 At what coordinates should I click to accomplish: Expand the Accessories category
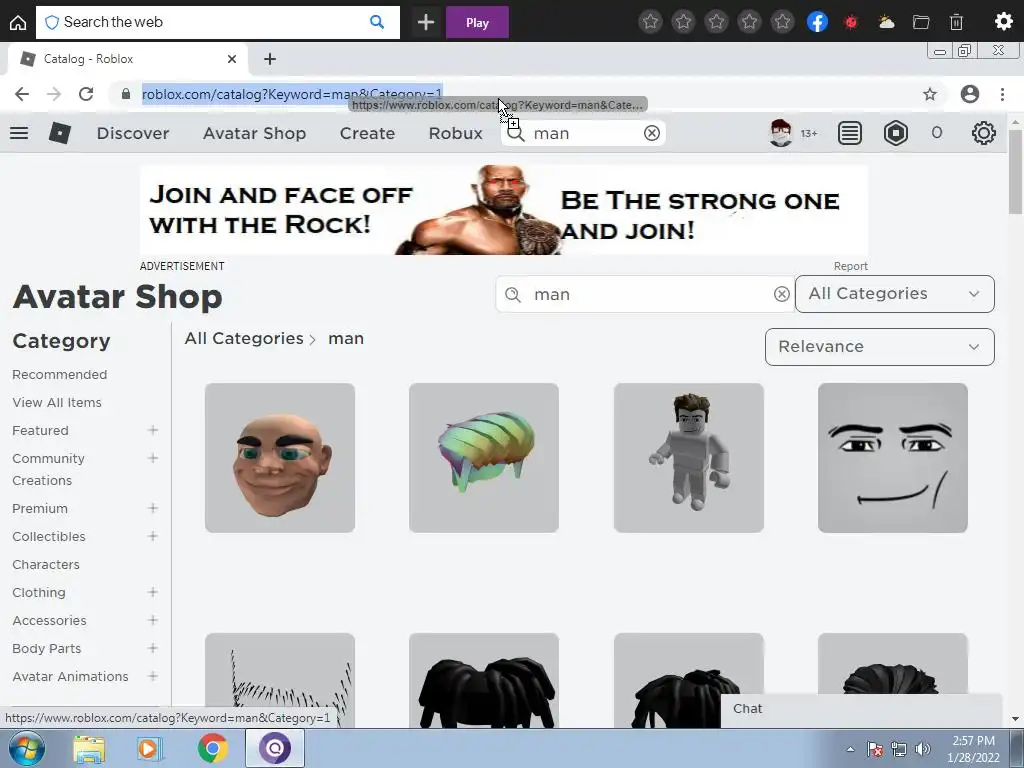(153, 620)
